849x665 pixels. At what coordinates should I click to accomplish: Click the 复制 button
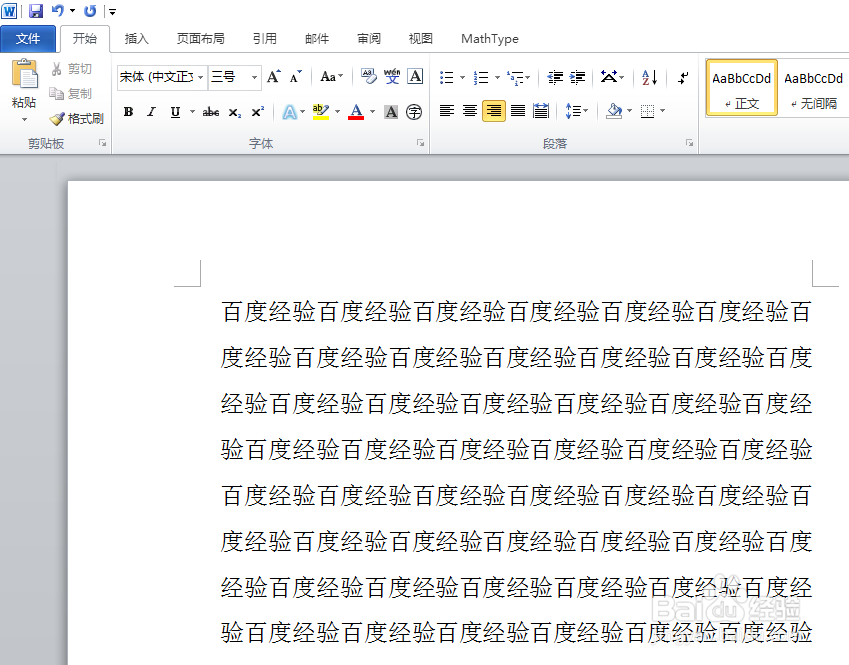pyautogui.click(x=71, y=94)
